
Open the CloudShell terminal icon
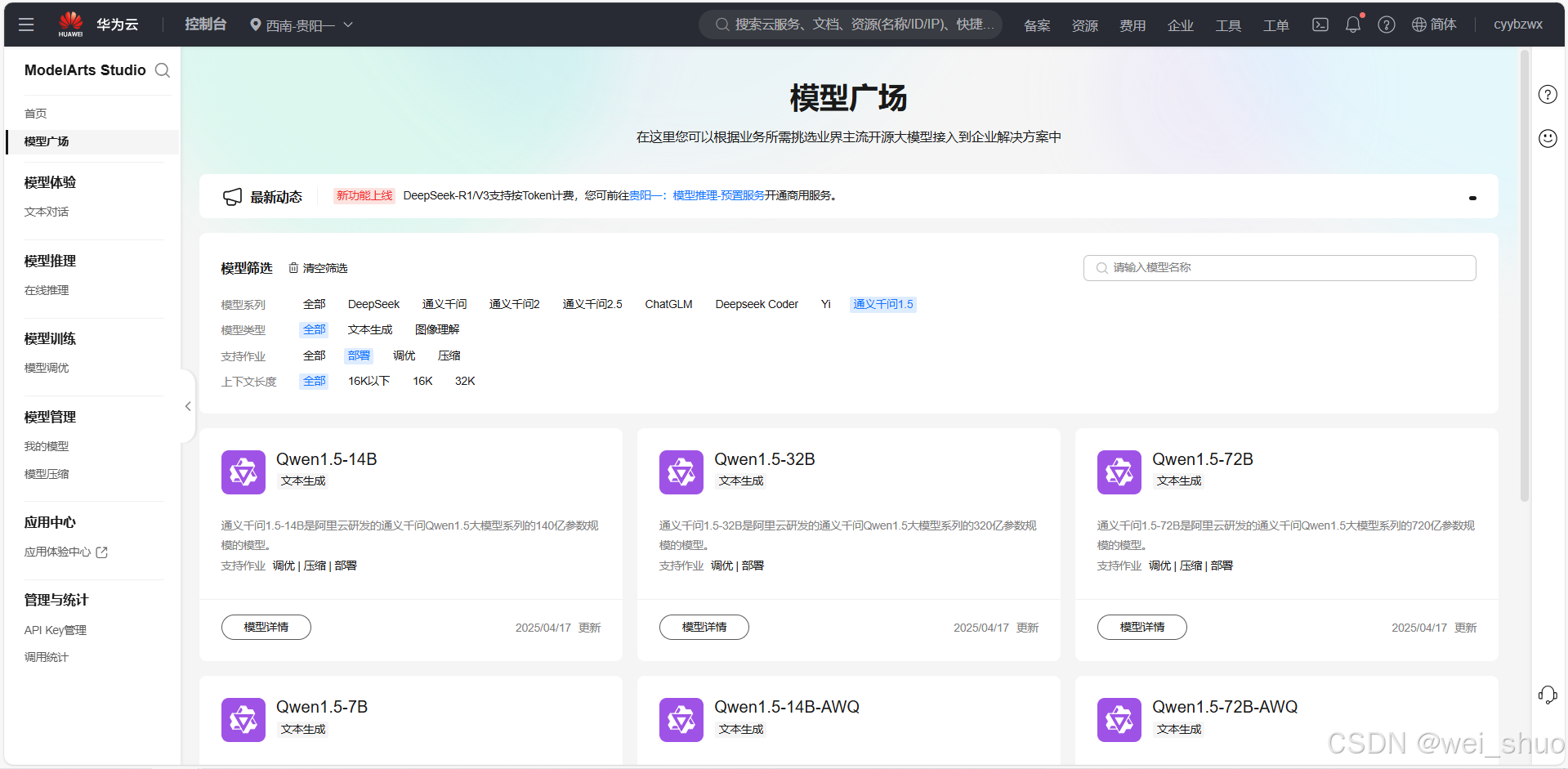click(x=1320, y=25)
